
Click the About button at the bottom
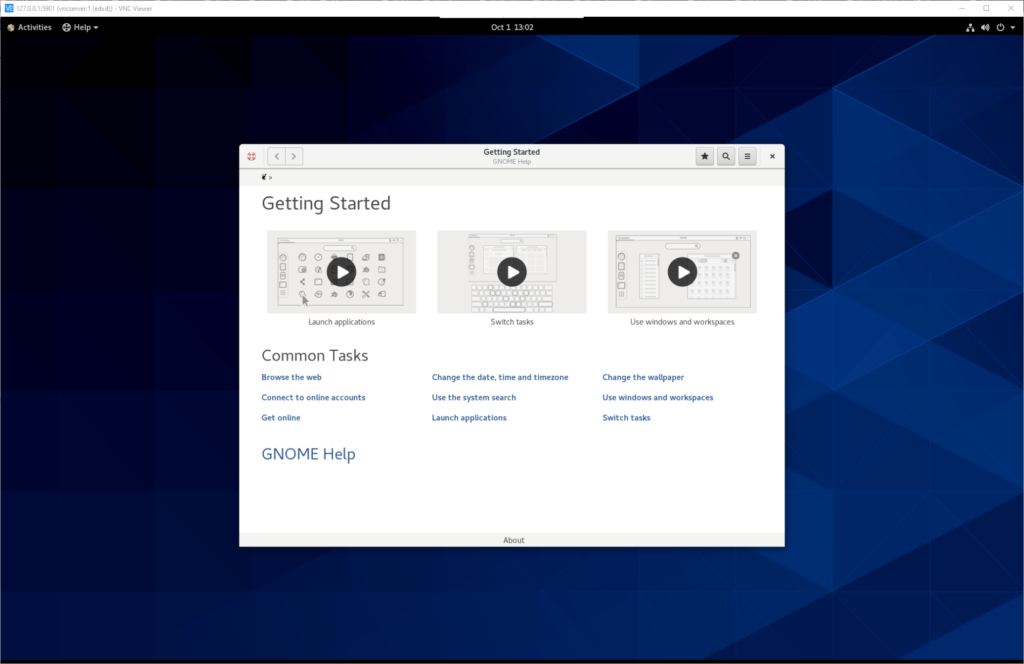(x=513, y=540)
